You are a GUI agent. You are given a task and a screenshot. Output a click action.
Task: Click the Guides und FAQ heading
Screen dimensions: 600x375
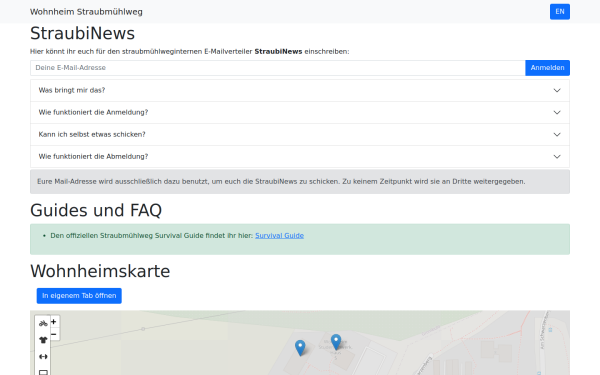coord(96,210)
